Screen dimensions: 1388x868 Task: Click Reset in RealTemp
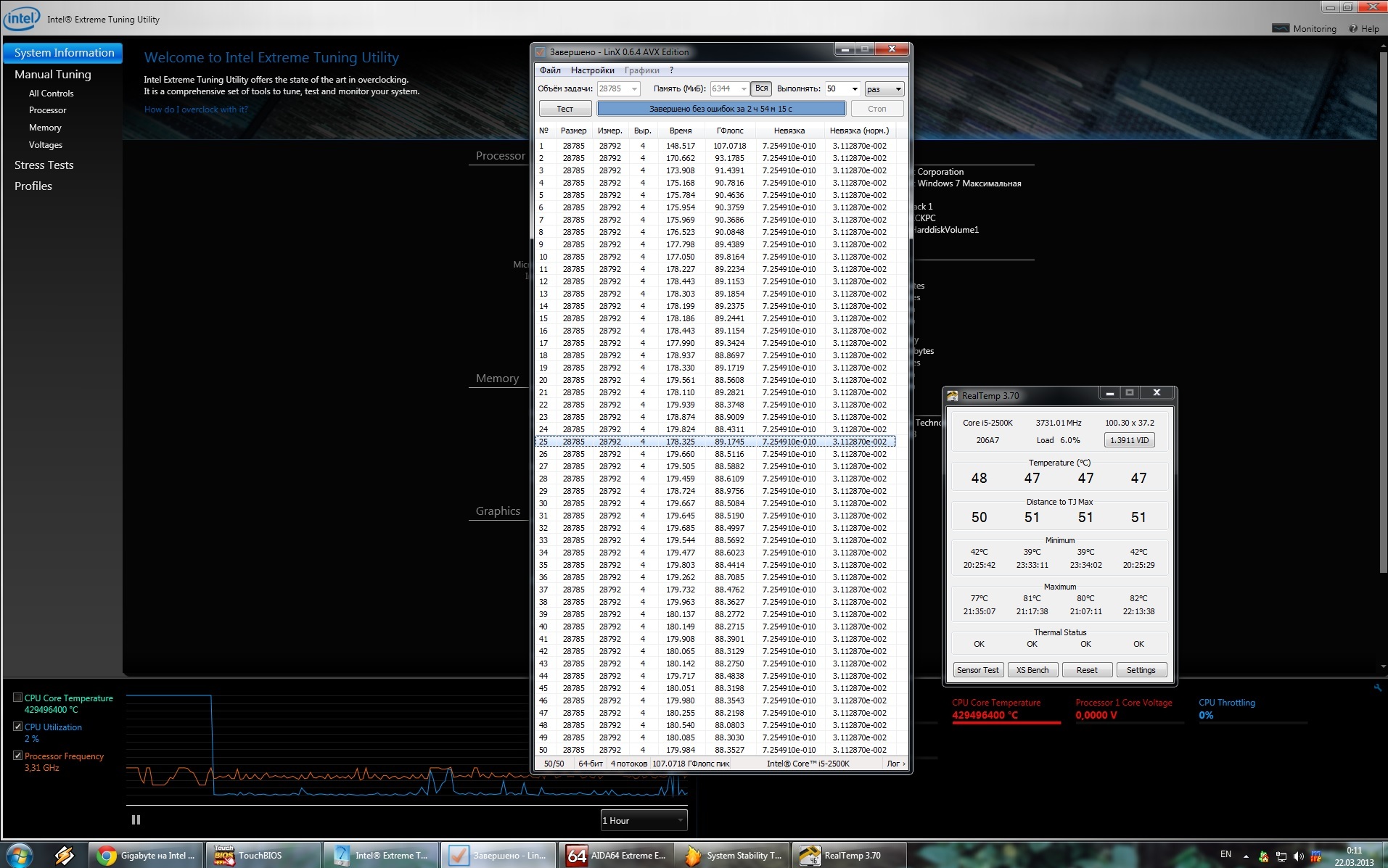pyautogui.click(x=1087, y=670)
